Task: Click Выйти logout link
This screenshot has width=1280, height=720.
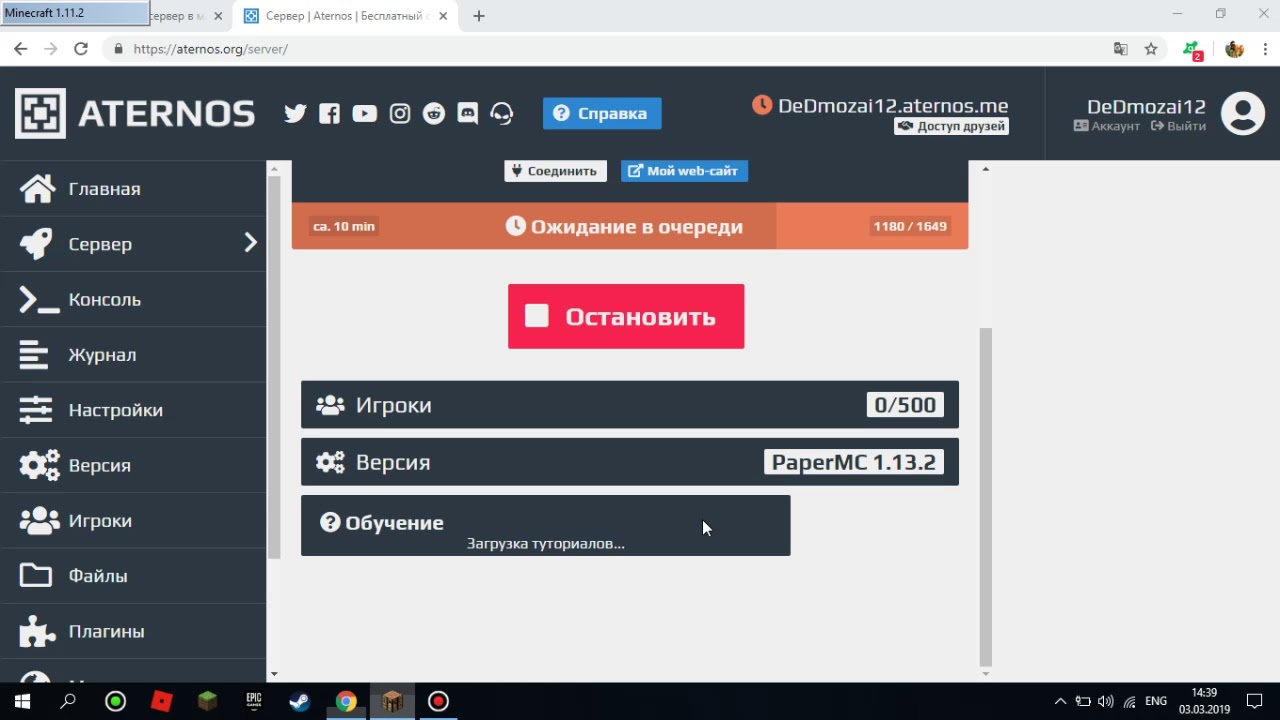Action: click(x=1178, y=126)
